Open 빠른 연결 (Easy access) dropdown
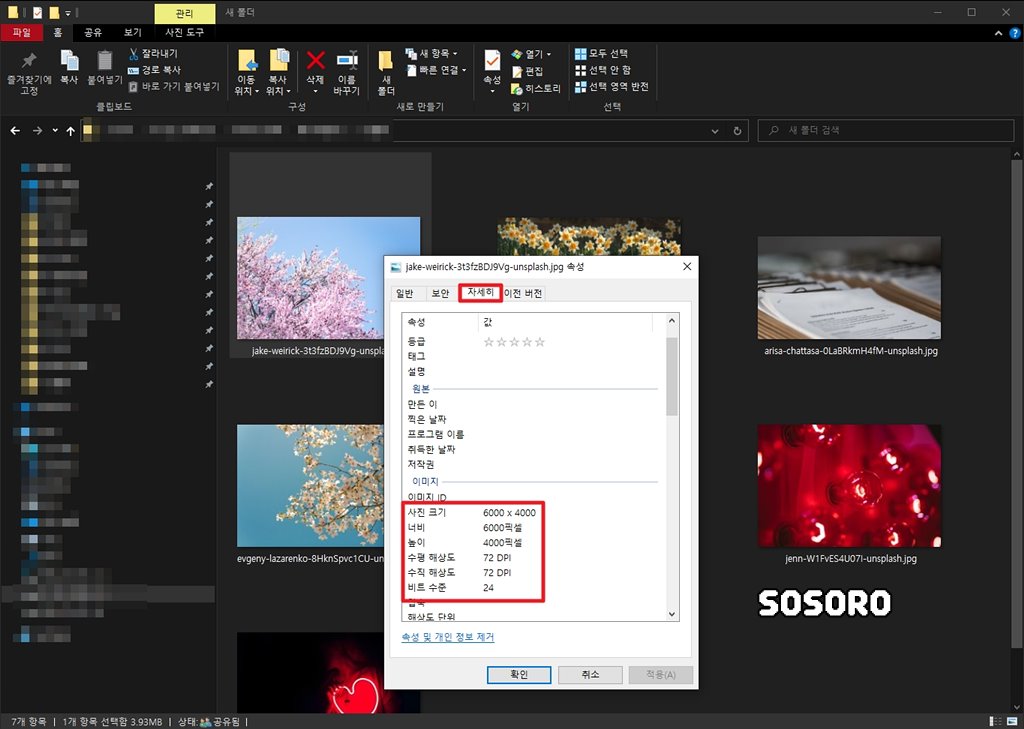The height and width of the screenshot is (729, 1024). (436, 70)
